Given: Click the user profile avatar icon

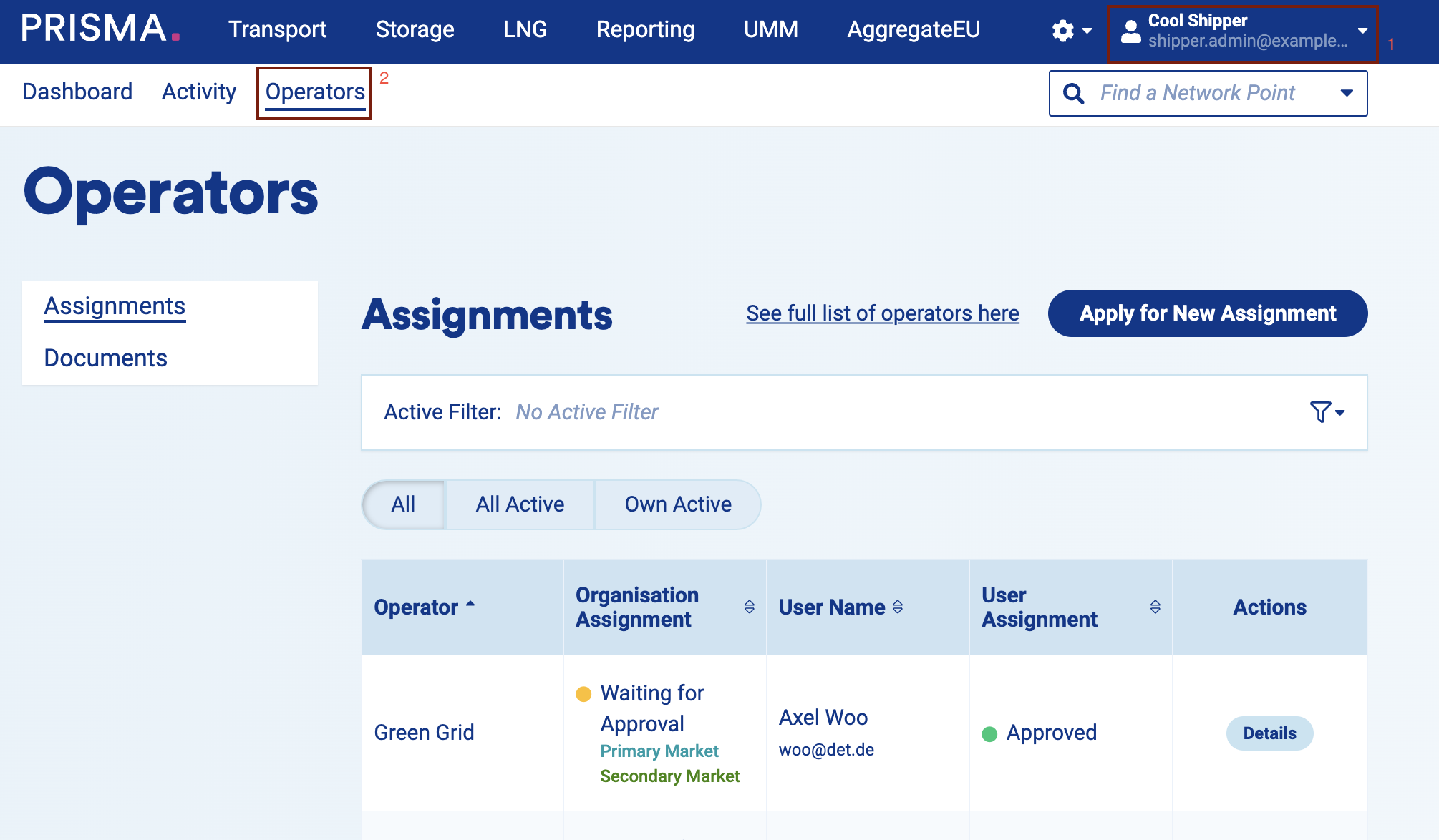Looking at the screenshot, I should [1130, 31].
